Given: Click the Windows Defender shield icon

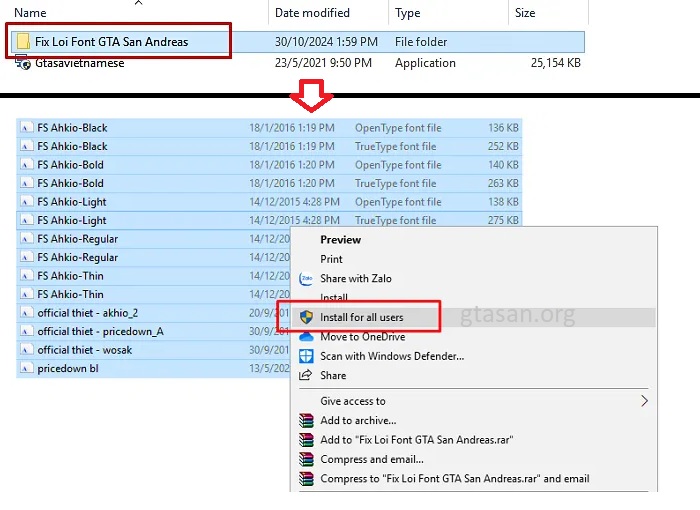Looking at the screenshot, I should [x=306, y=356].
